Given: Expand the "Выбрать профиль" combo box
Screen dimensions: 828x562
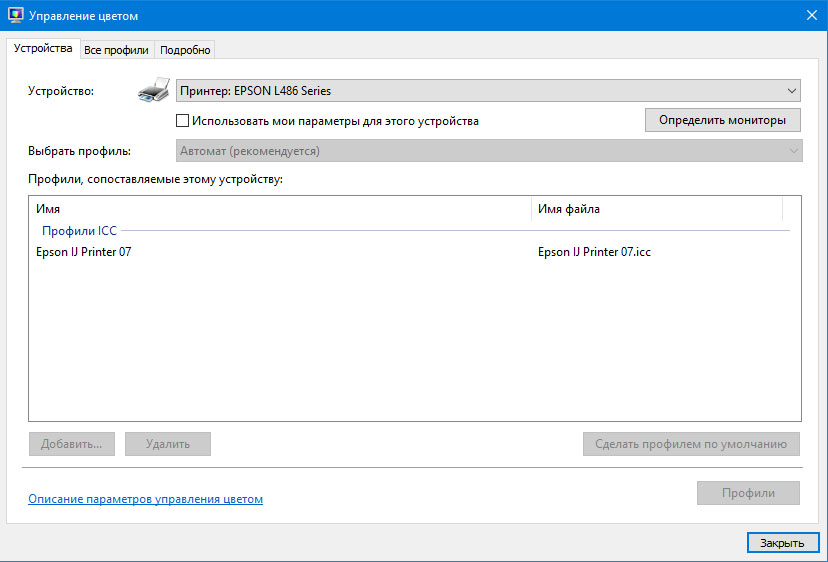Looking at the screenshot, I should click(x=488, y=151).
